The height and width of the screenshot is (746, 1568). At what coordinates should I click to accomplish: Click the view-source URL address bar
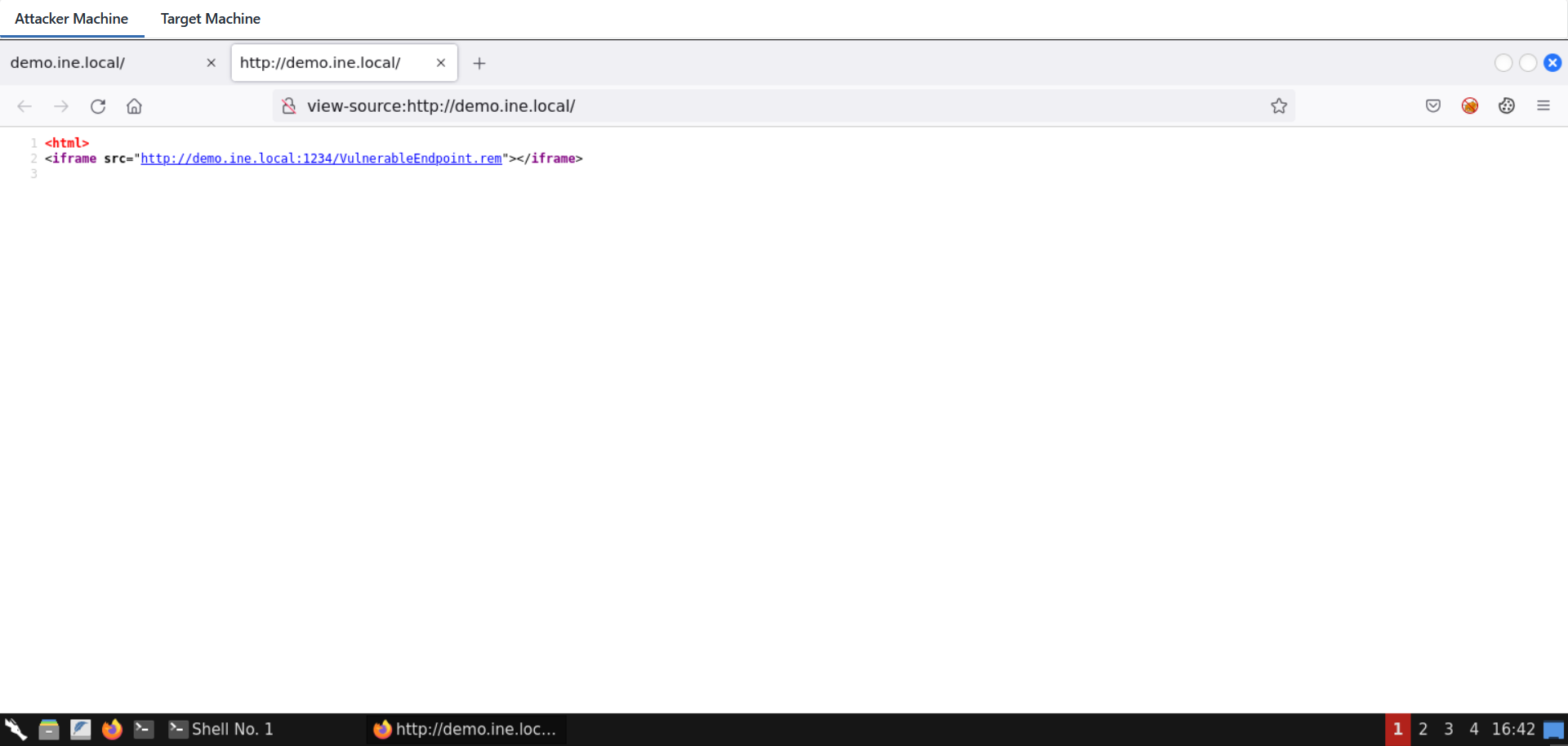735,106
